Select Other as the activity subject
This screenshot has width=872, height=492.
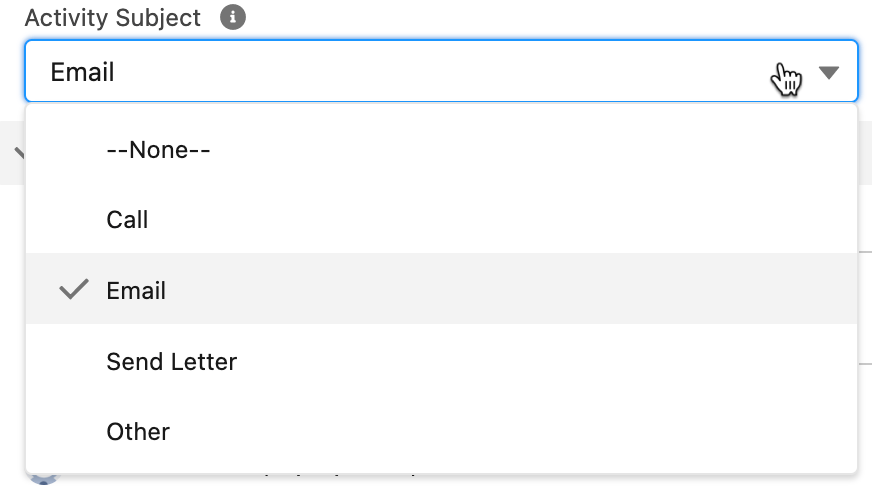tap(138, 431)
